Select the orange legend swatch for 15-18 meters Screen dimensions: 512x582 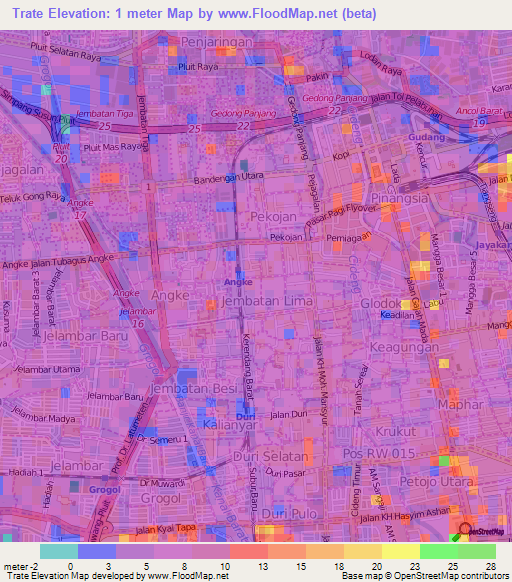pyautogui.click(x=325, y=551)
